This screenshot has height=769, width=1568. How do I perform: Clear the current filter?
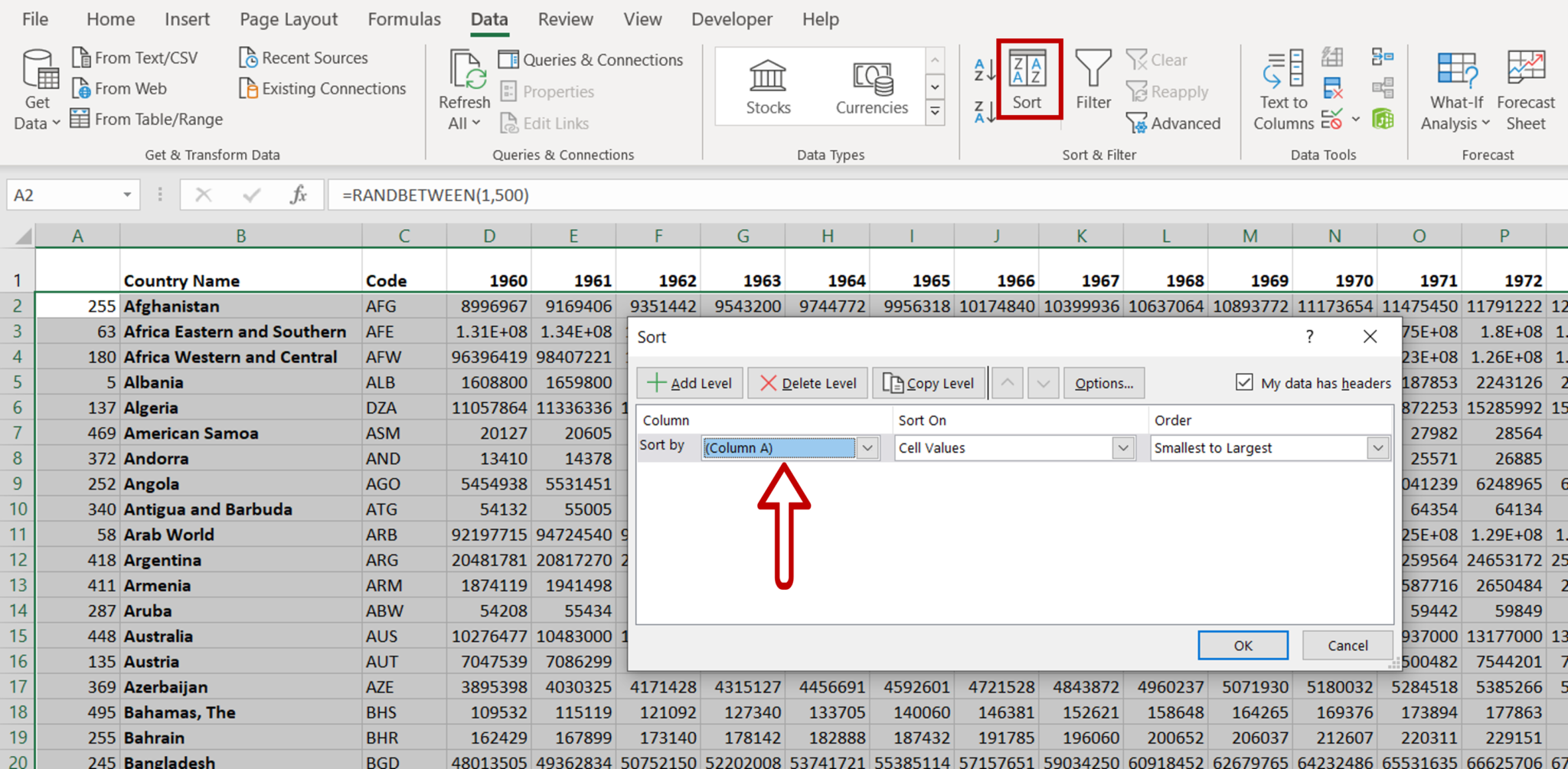point(1158,59)
